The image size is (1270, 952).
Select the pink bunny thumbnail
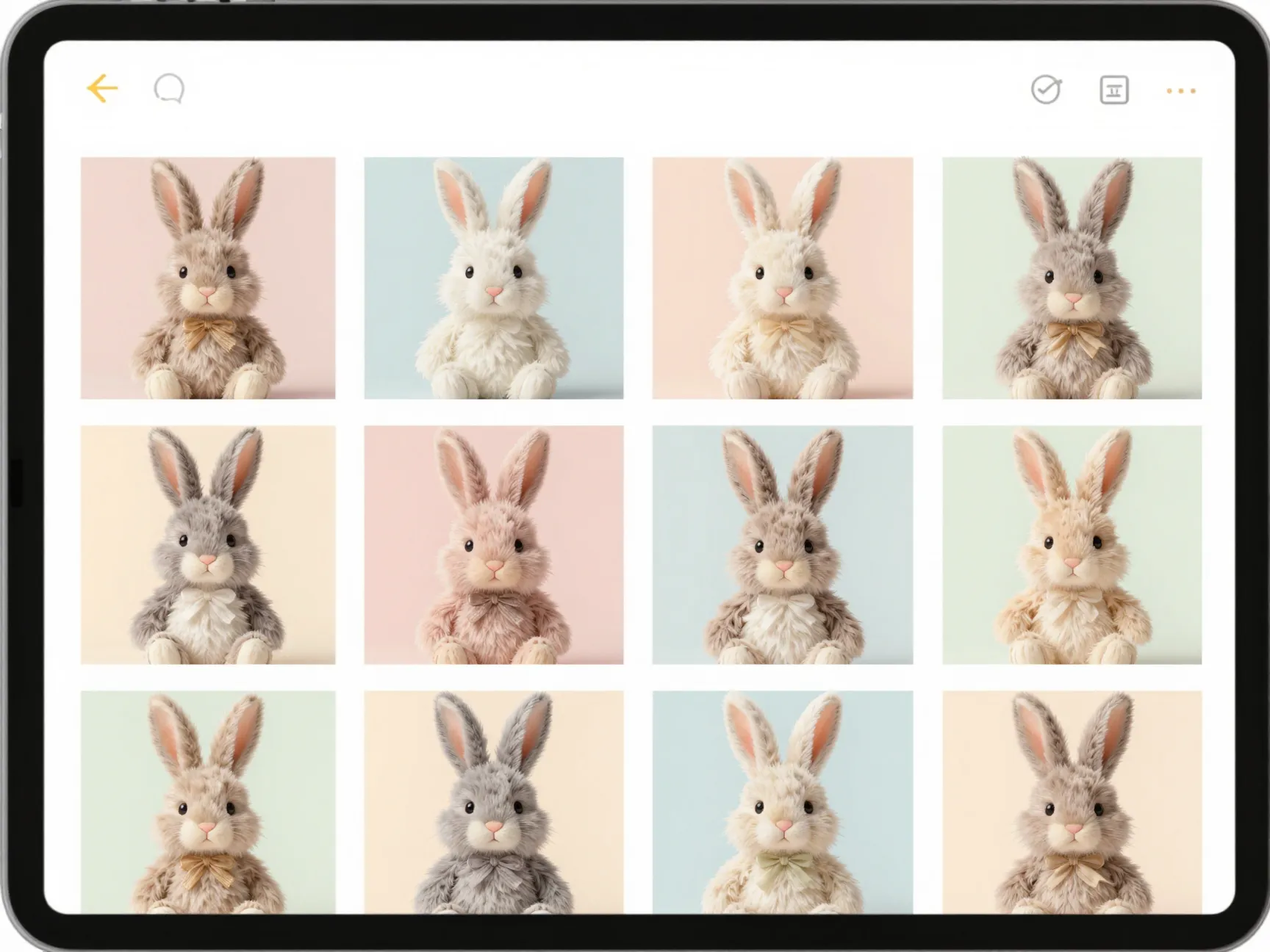pos(494,545)
